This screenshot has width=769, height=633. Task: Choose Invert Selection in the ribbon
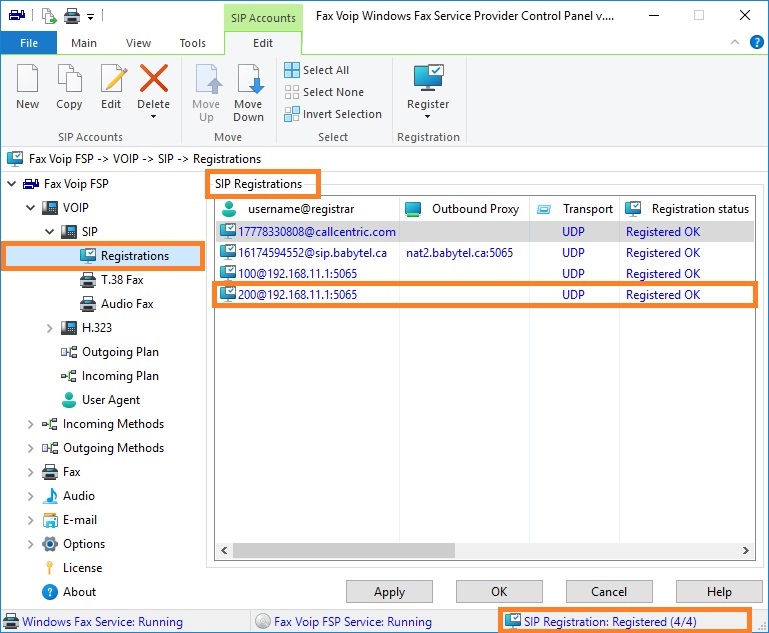coord(333,114)
